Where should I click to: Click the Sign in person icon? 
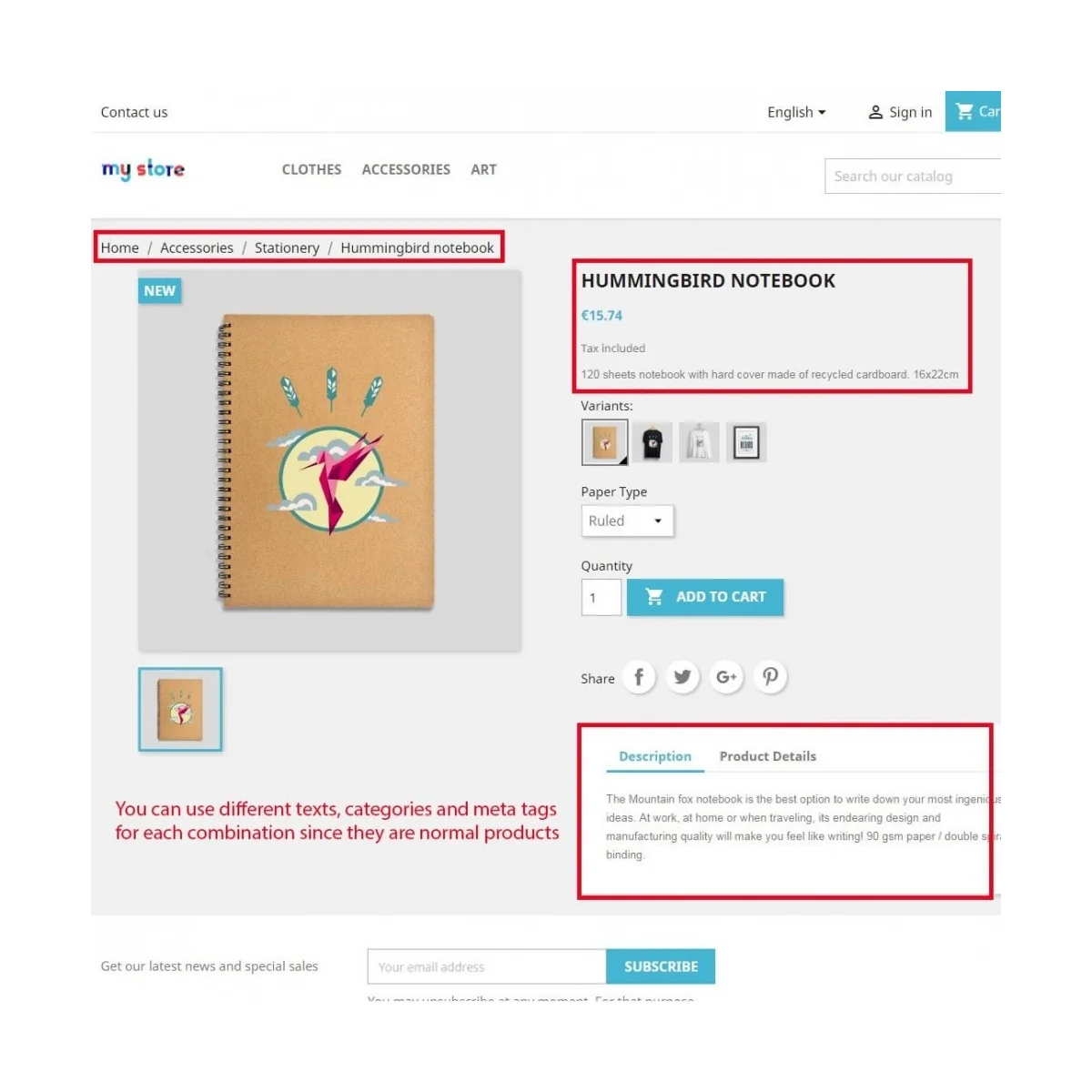coord(875,112)
